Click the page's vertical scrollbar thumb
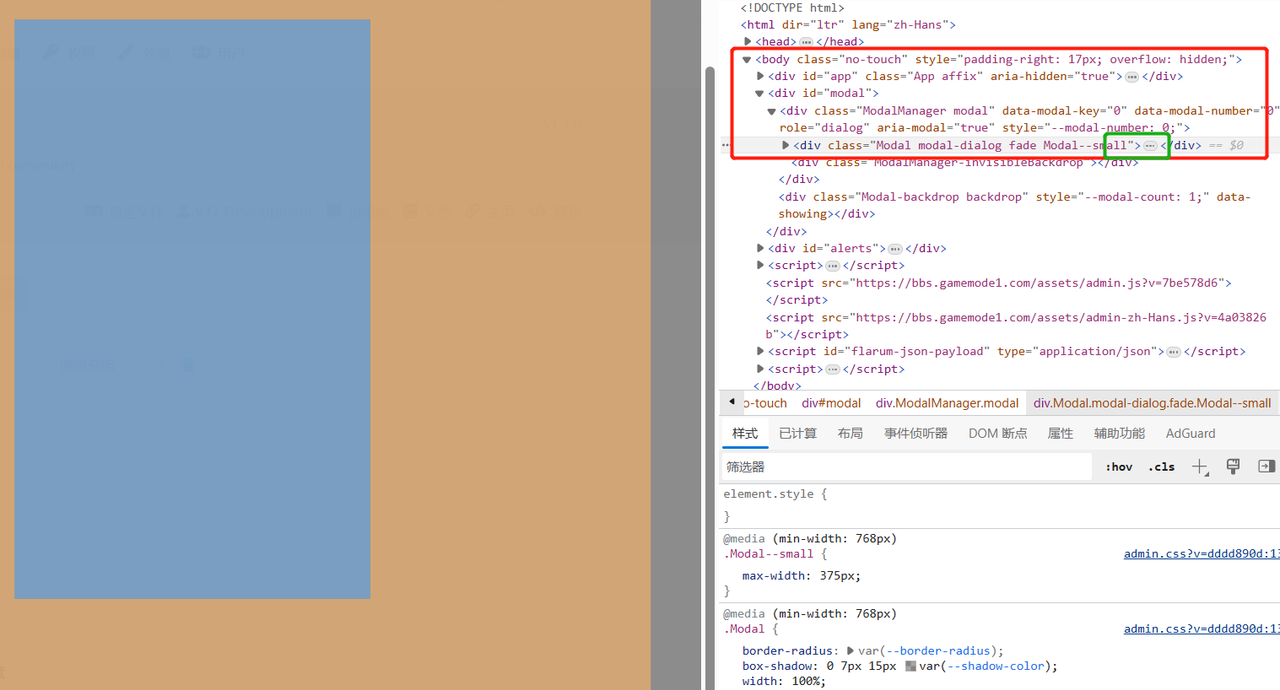The width and height of the screenshot is (1280, 690). click(x=710, y=378)
